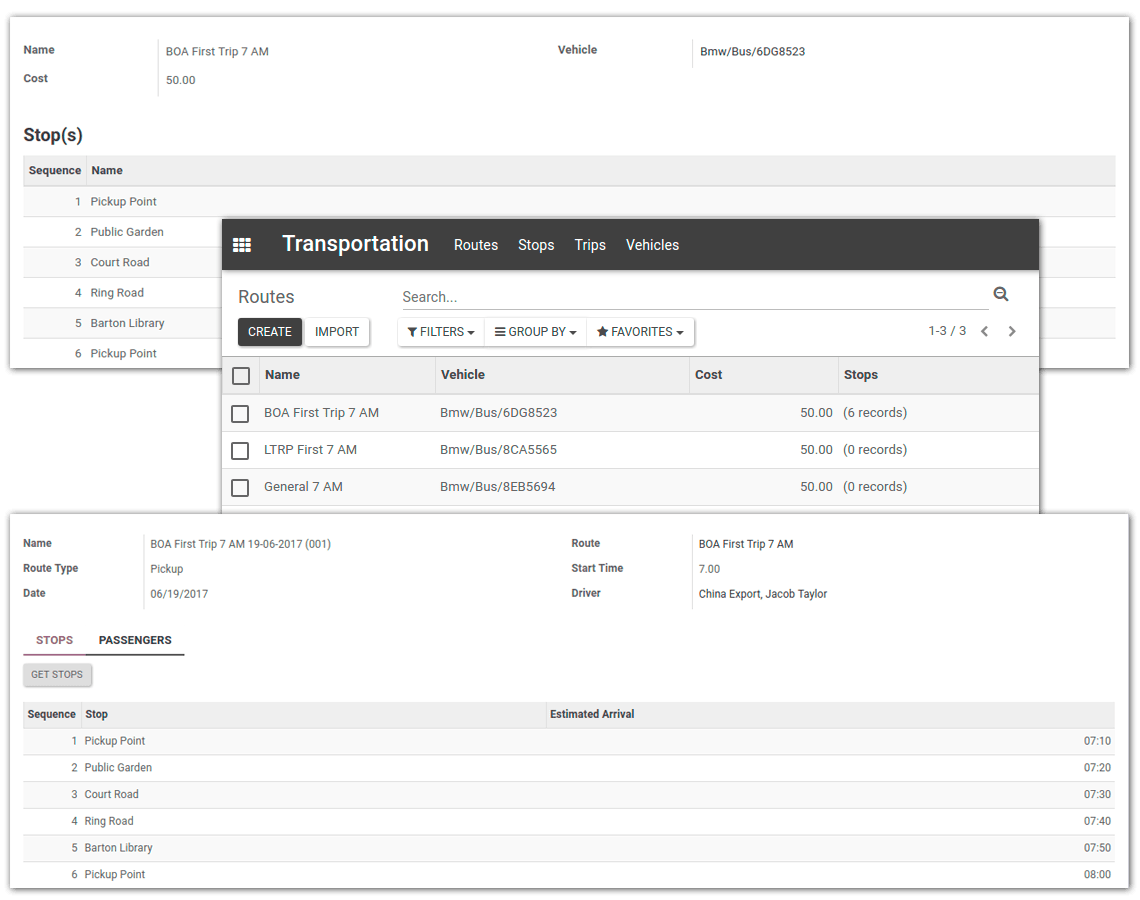Click inside the Search field
This screenshot has height=900, width=1140.
[x=600, y=296]
